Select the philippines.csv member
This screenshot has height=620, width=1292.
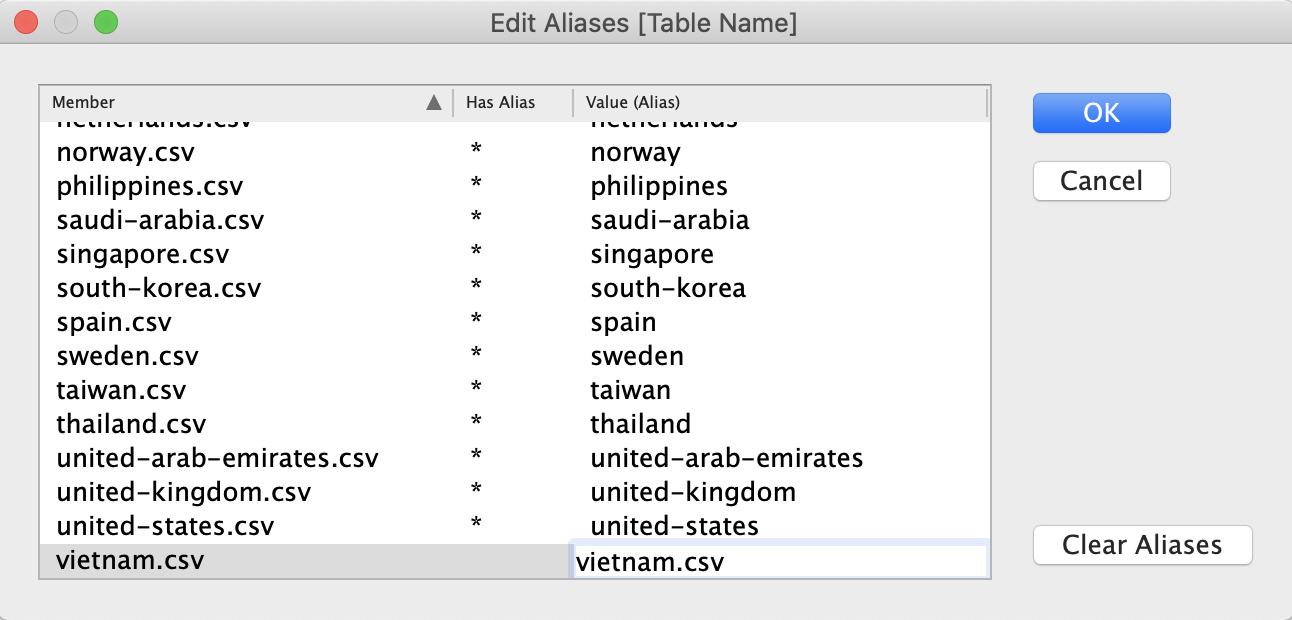tap(149, 186)
